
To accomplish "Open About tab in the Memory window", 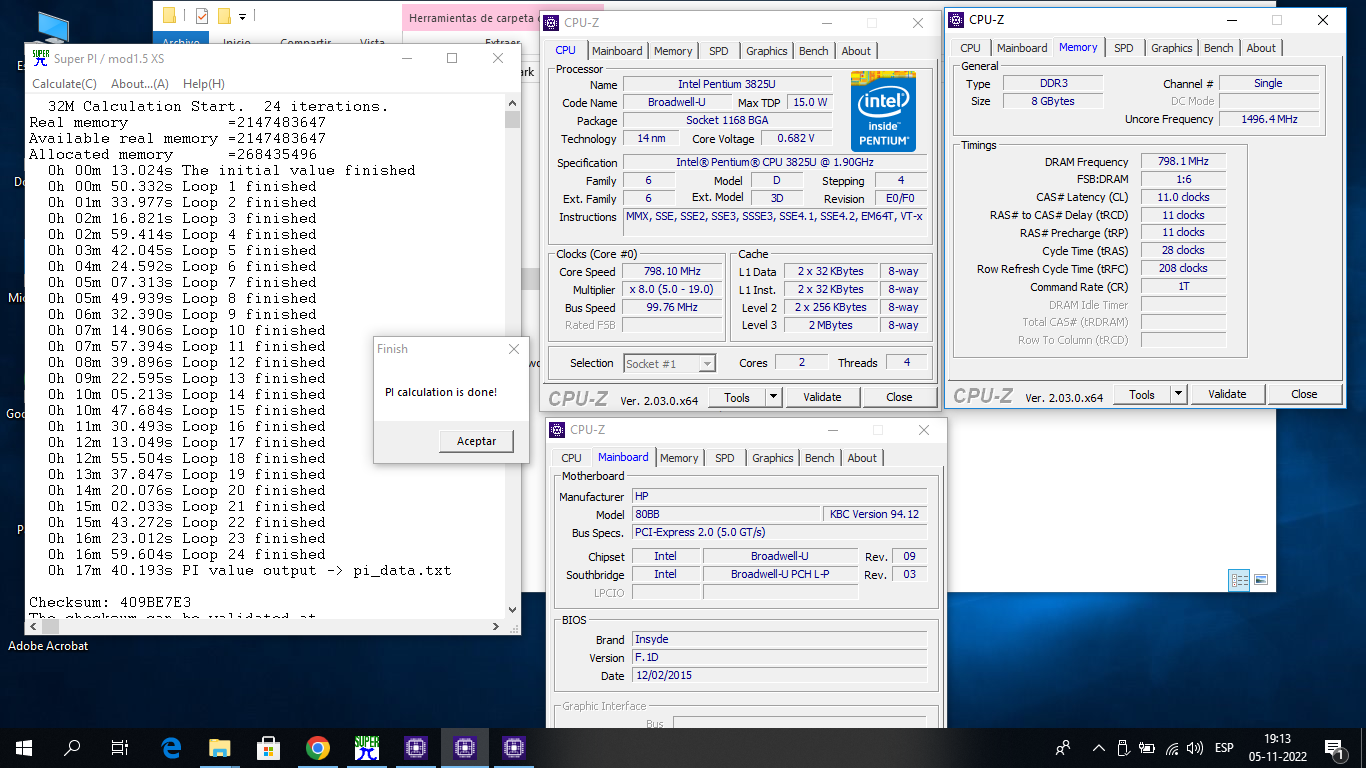I will (x=1261, y=48).
